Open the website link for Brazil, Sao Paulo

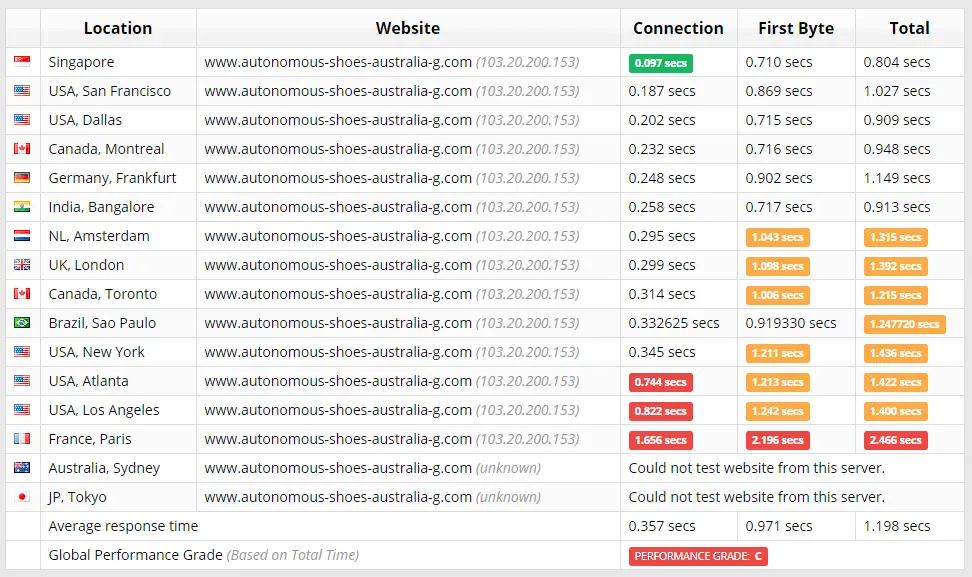(x=338, y=323)
